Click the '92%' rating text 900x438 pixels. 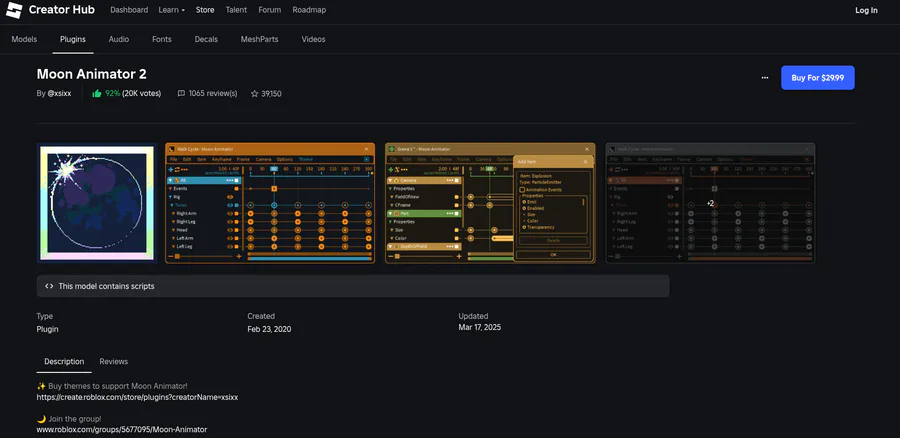[112, 93]
